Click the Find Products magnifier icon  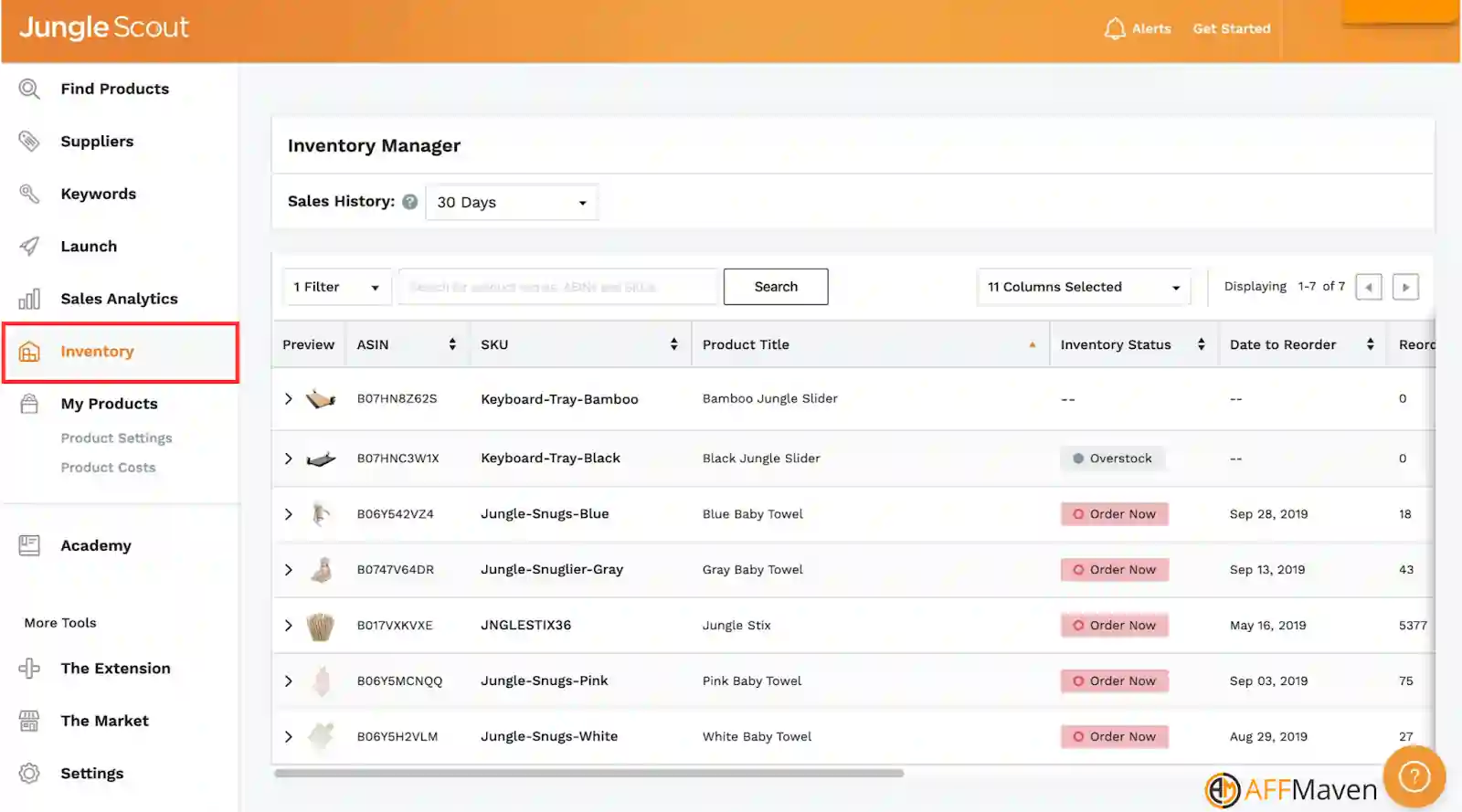tap(29, 89)
